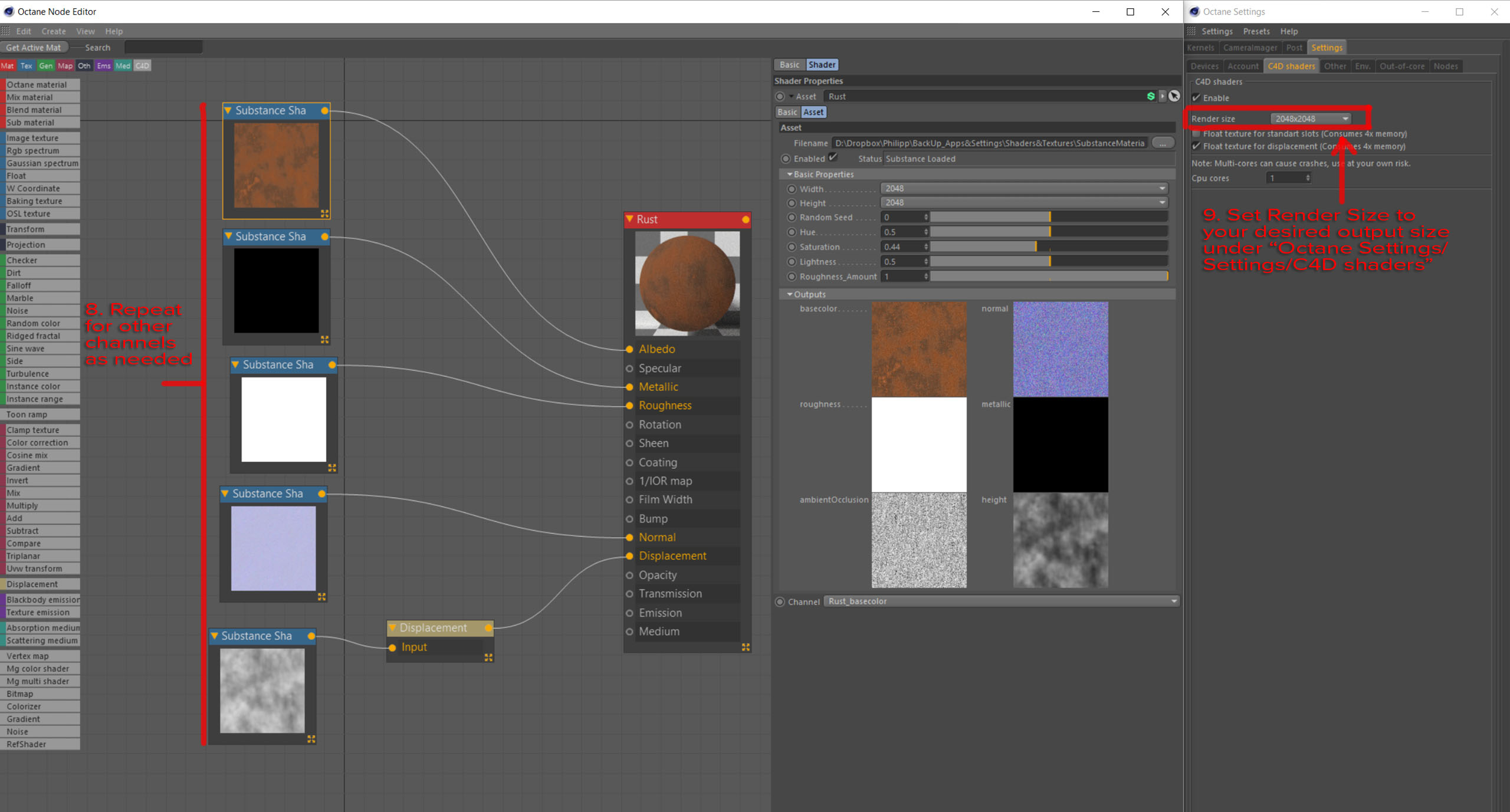The image size is (1510, 812).
Task: Click the output port of Displacement node
Action: 488,628
